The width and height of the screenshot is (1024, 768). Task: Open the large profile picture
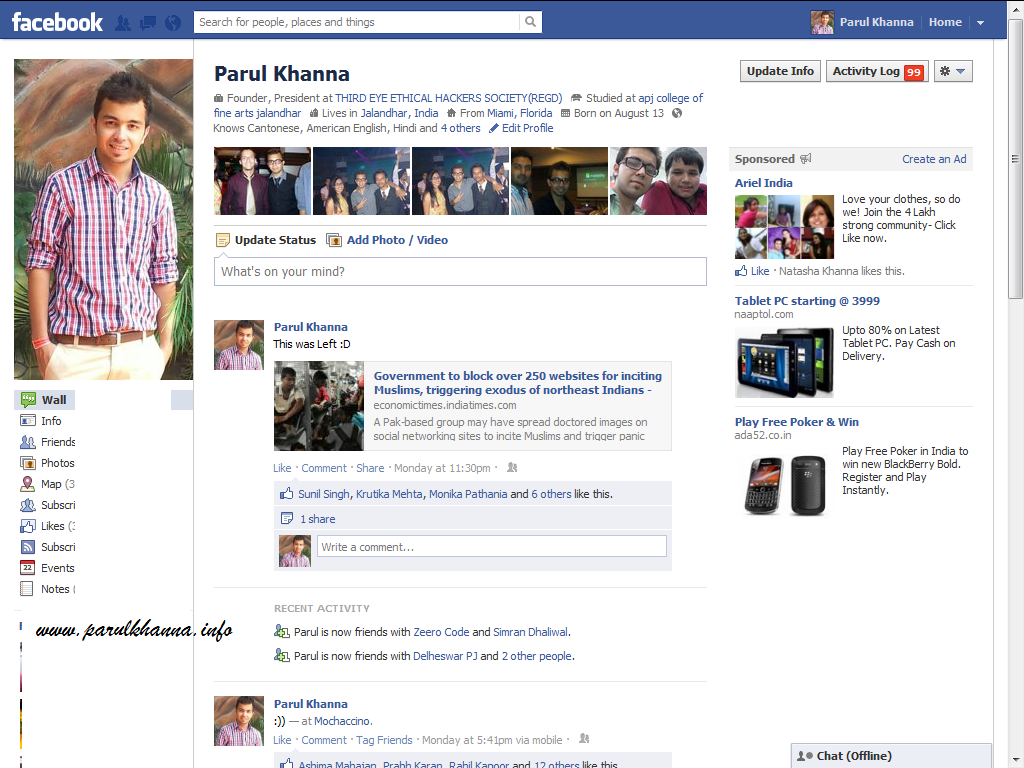pyautogui.click(x=103, y=219)
